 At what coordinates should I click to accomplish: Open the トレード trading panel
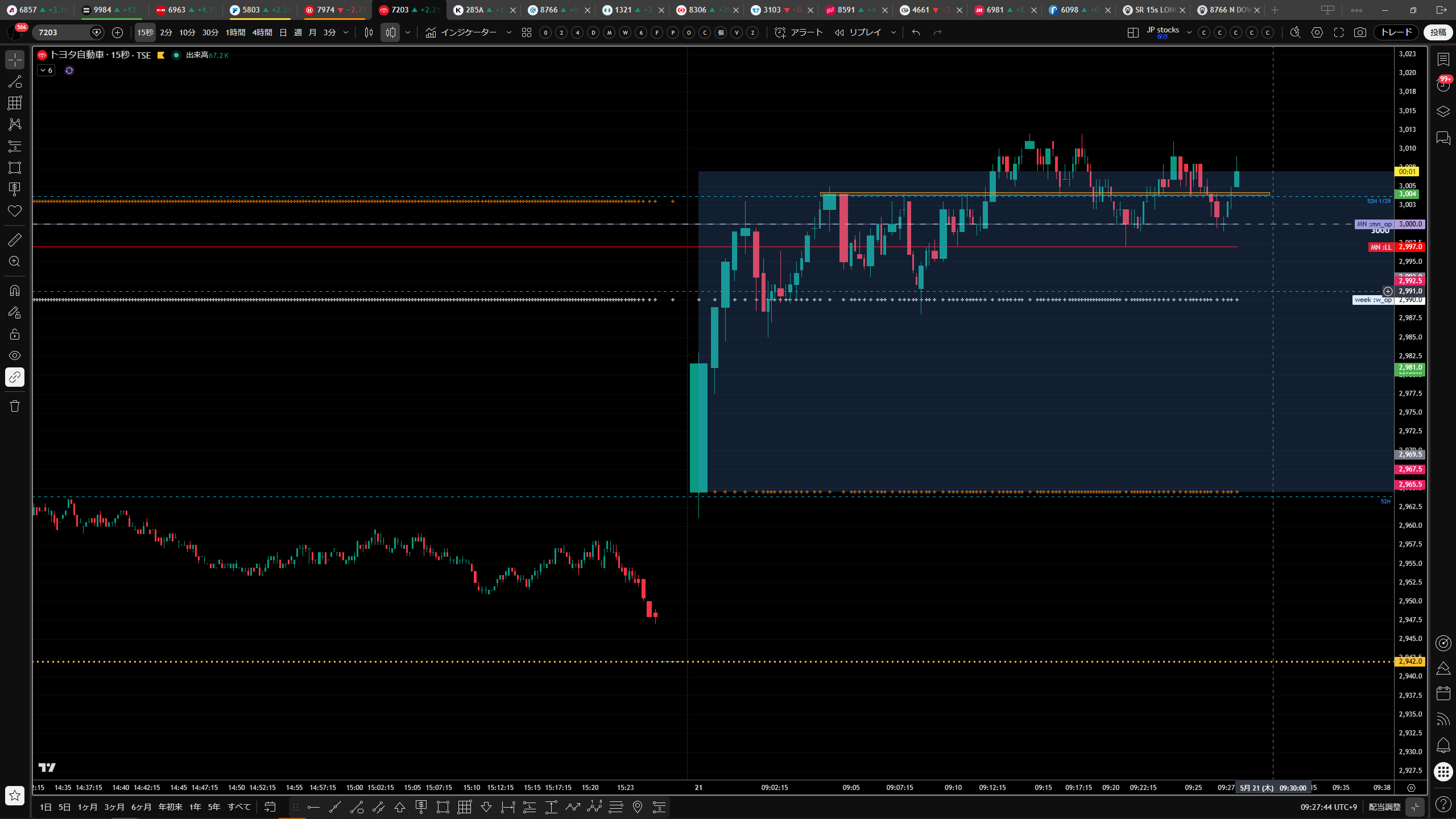coord(1397,32)
